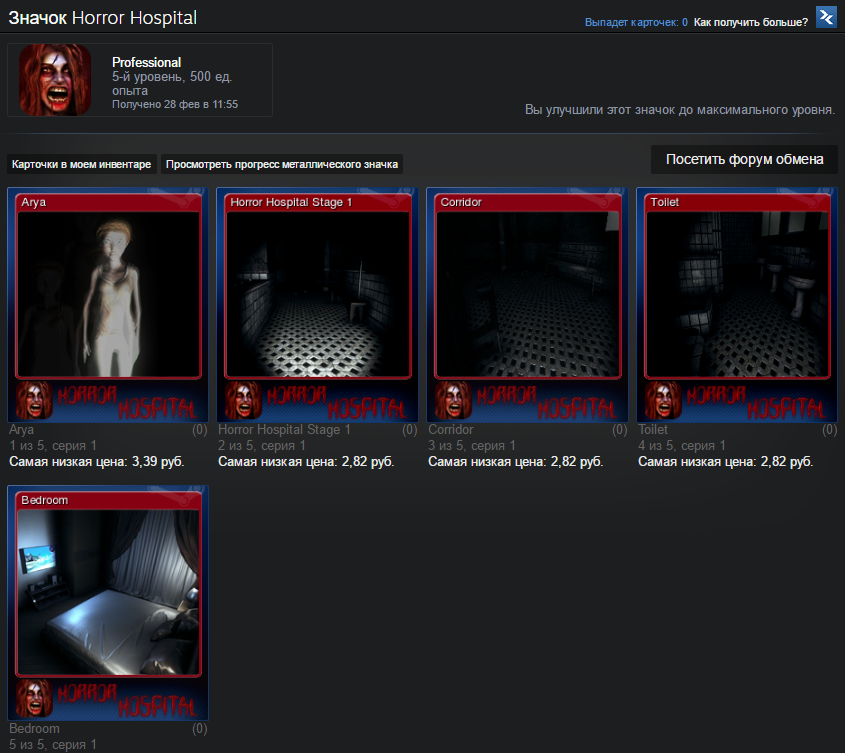Click 'Просмотреть прогресс металлического значка' button
The image size is (845, 753).
point(282,164)
